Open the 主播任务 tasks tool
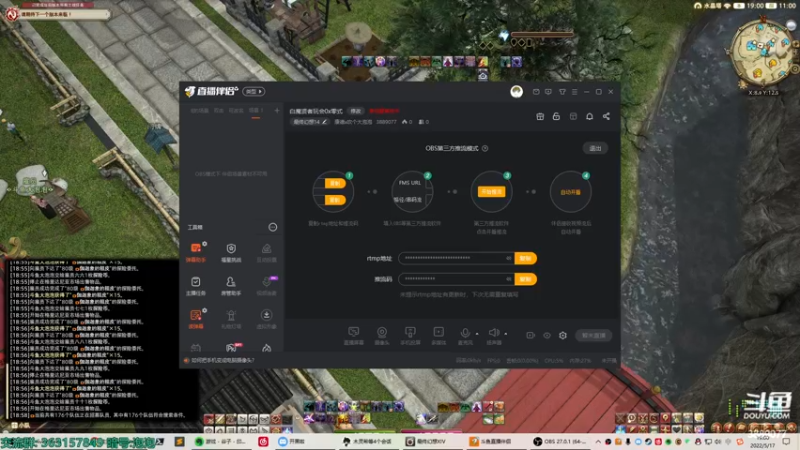This screenshot has width=800, height=450. coord(196,286)
